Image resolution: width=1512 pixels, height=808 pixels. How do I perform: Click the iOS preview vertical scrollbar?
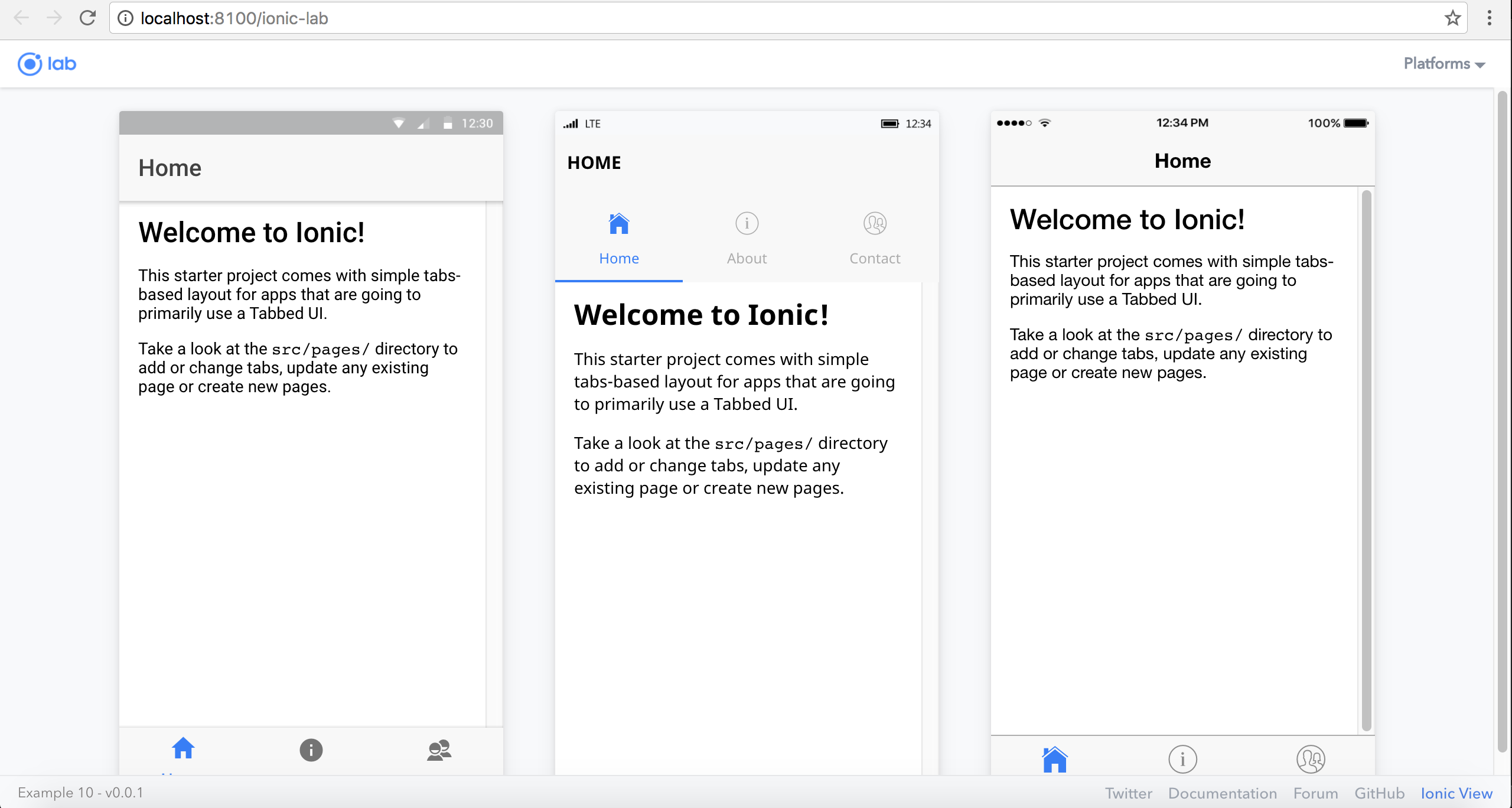tap(1366, 461)
